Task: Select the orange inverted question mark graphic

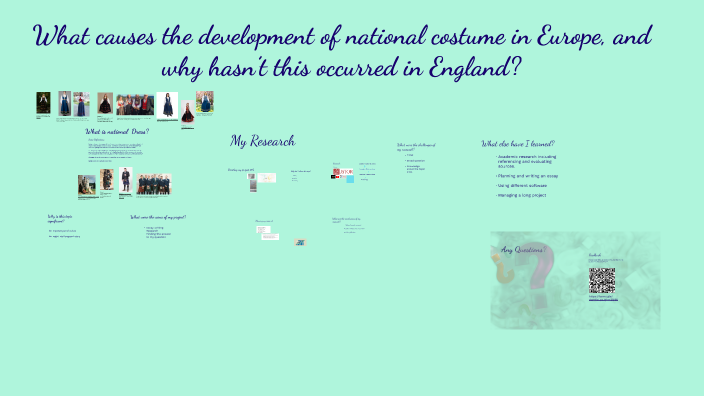Action: [x=502, y=268]
